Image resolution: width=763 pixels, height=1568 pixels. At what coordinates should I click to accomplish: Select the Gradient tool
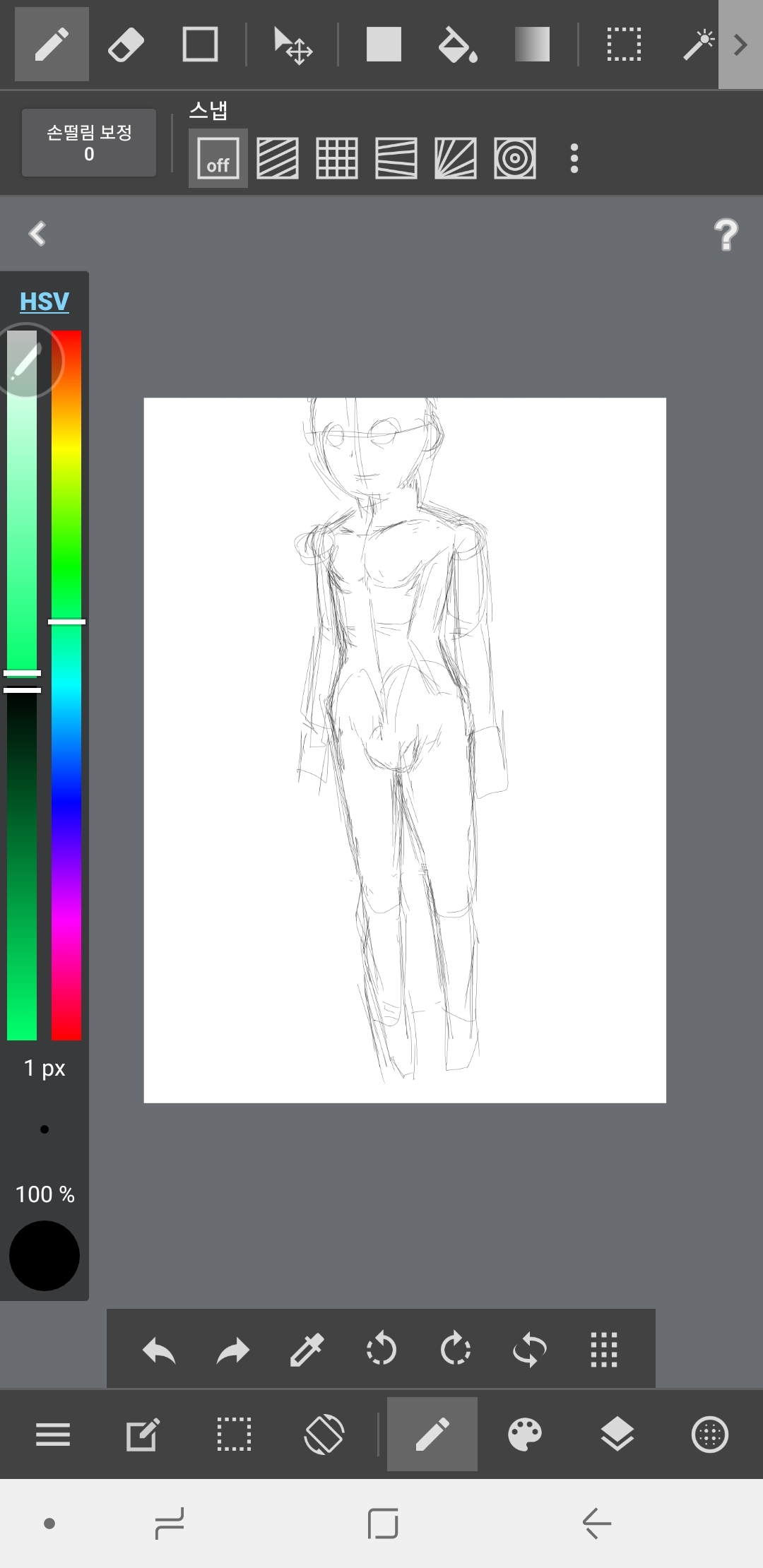point(532,44)
